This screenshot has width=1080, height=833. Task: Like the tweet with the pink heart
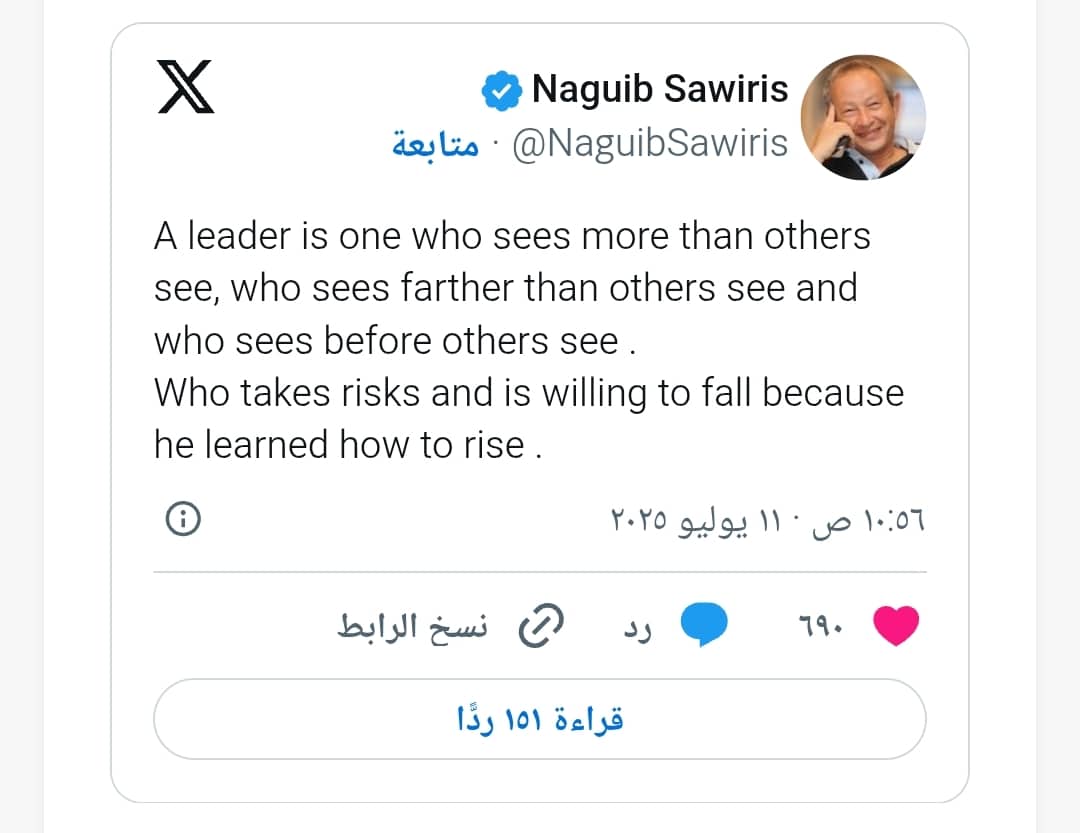click(x=896, y=626)
